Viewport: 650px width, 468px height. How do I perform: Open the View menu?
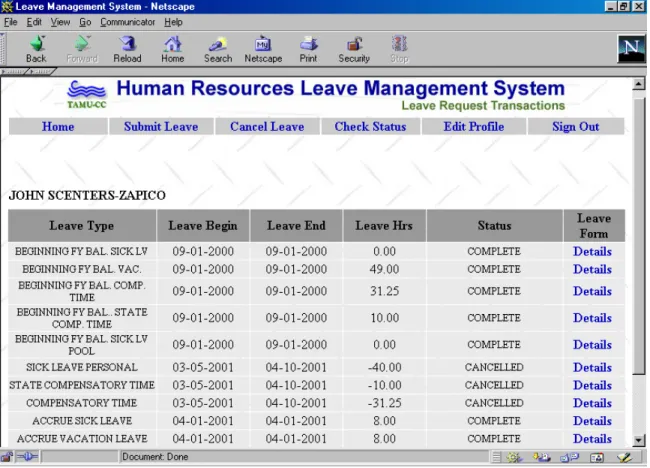point(60,22)
